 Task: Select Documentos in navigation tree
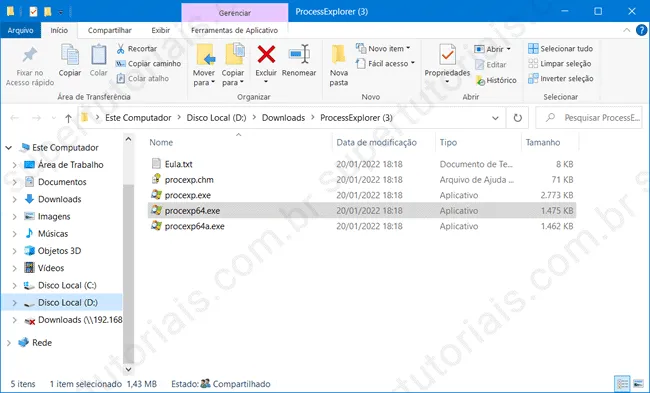click(x=62, y=182)
